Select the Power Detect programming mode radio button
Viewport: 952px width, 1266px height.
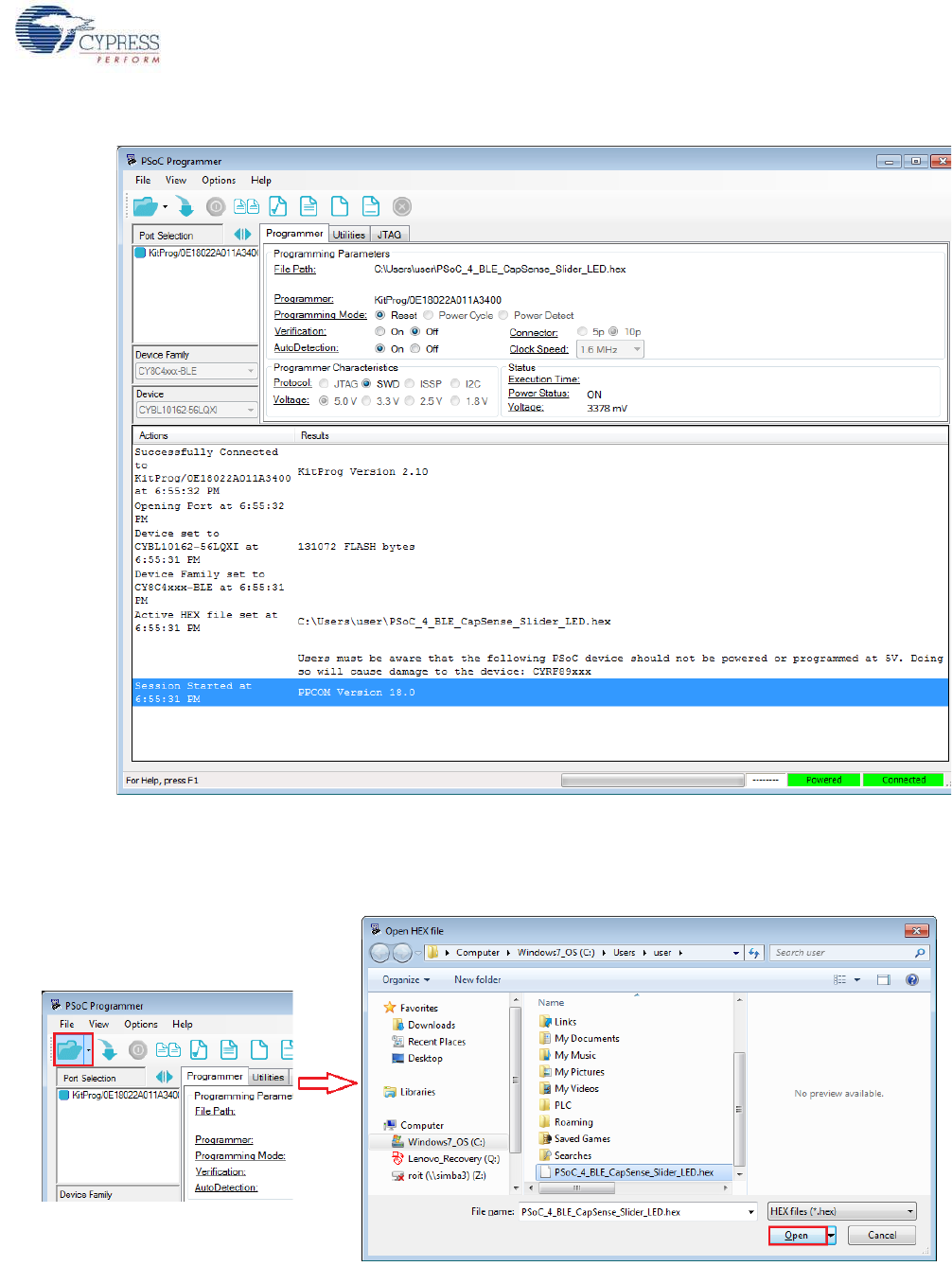click(503, 315)
